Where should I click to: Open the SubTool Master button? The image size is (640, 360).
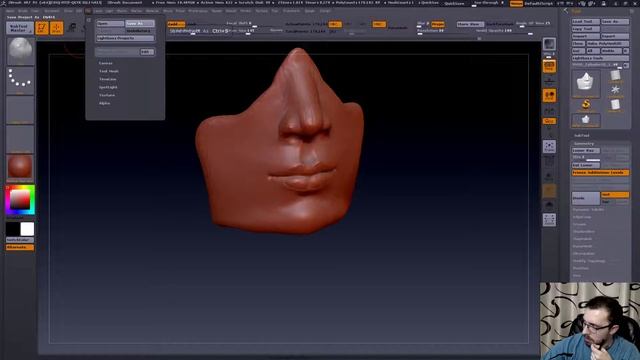pos(20,28)
